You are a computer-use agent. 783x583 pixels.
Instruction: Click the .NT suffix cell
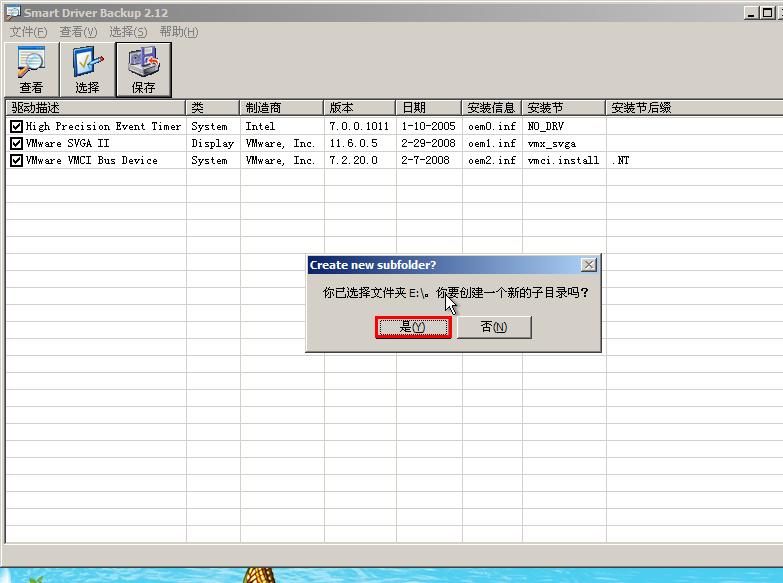click(x=620, y=161)
